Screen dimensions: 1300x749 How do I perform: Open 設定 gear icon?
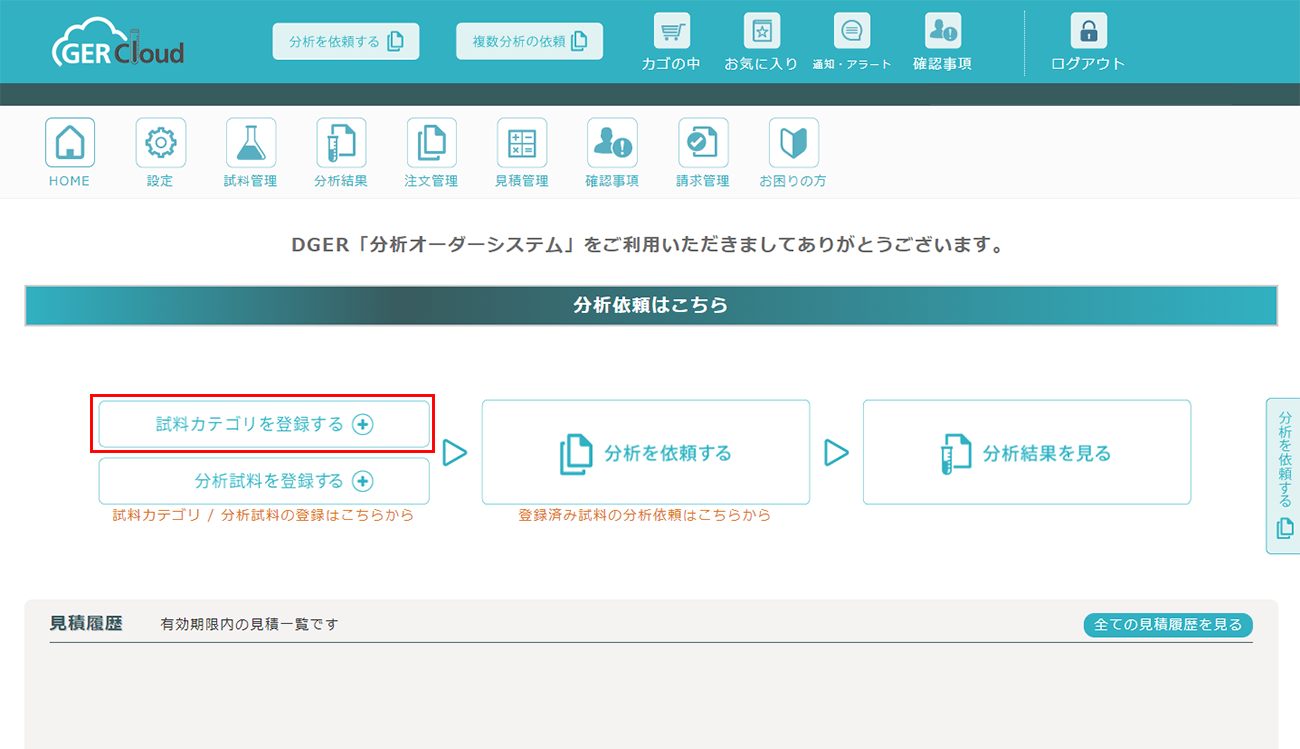tap(160, 142)
